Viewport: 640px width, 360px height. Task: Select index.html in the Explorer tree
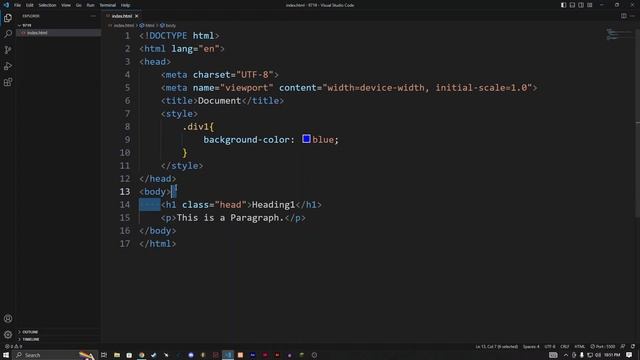pos(58,33)
